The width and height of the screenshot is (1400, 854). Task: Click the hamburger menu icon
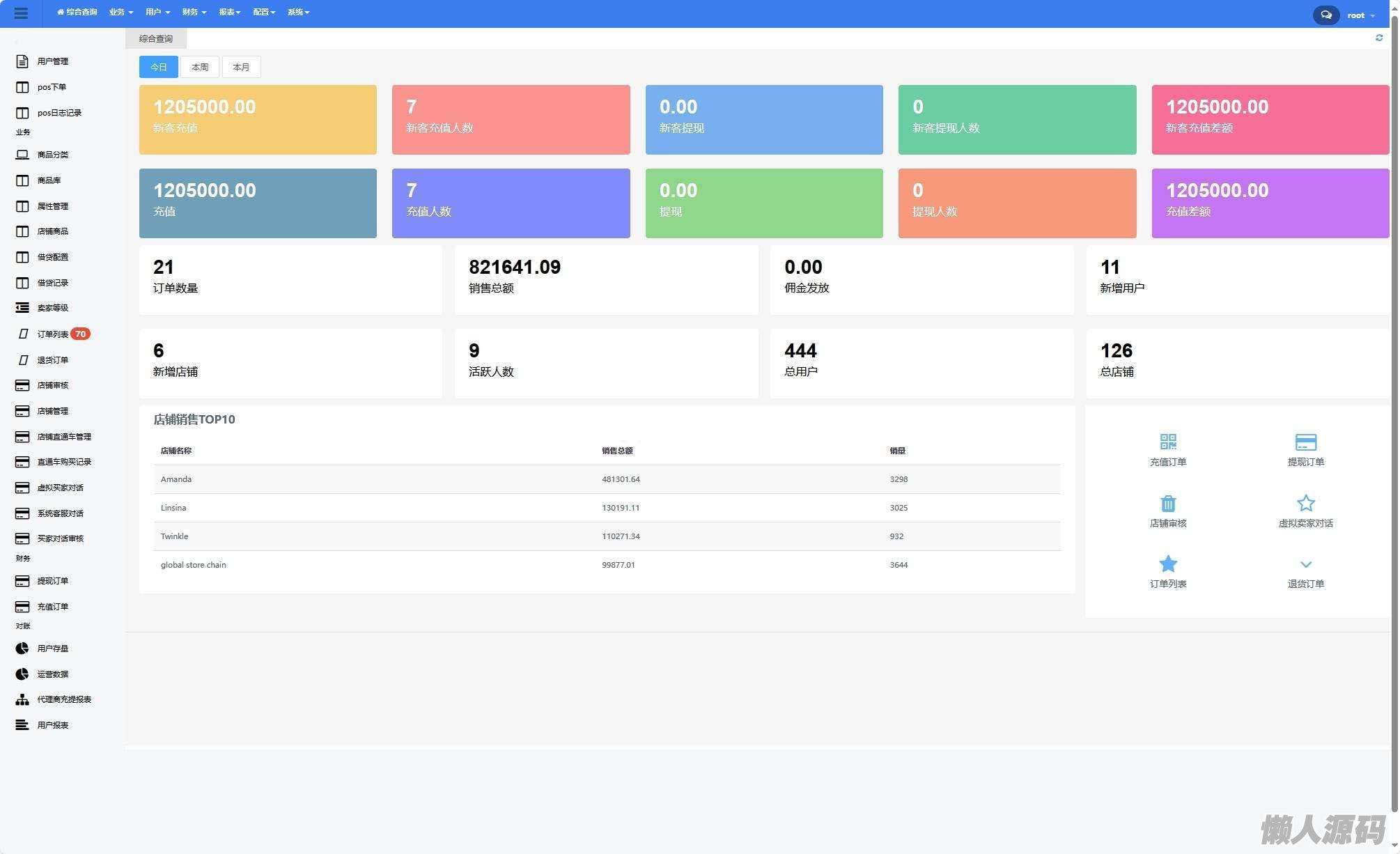click(21, 13)
